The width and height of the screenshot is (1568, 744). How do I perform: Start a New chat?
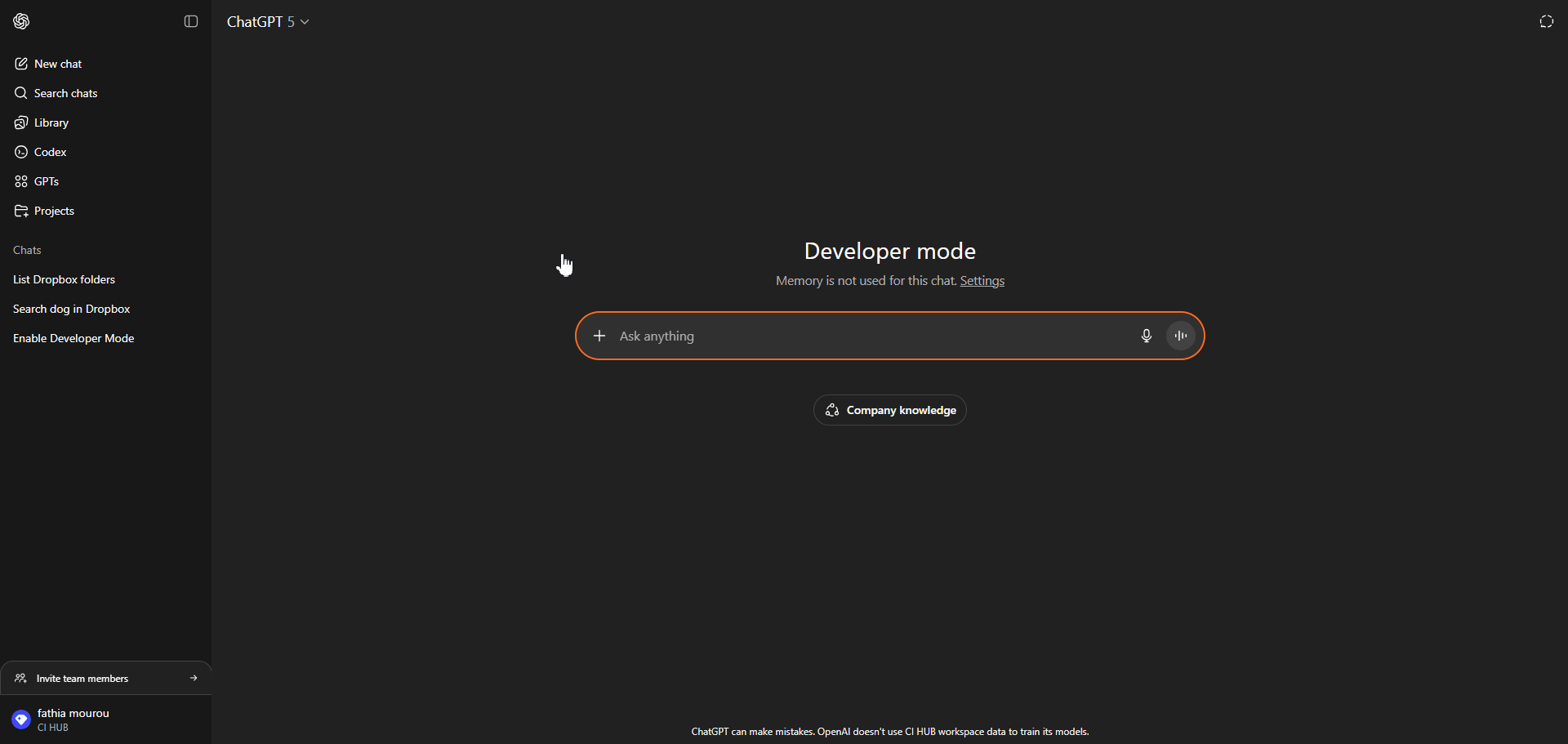point(58,64)
